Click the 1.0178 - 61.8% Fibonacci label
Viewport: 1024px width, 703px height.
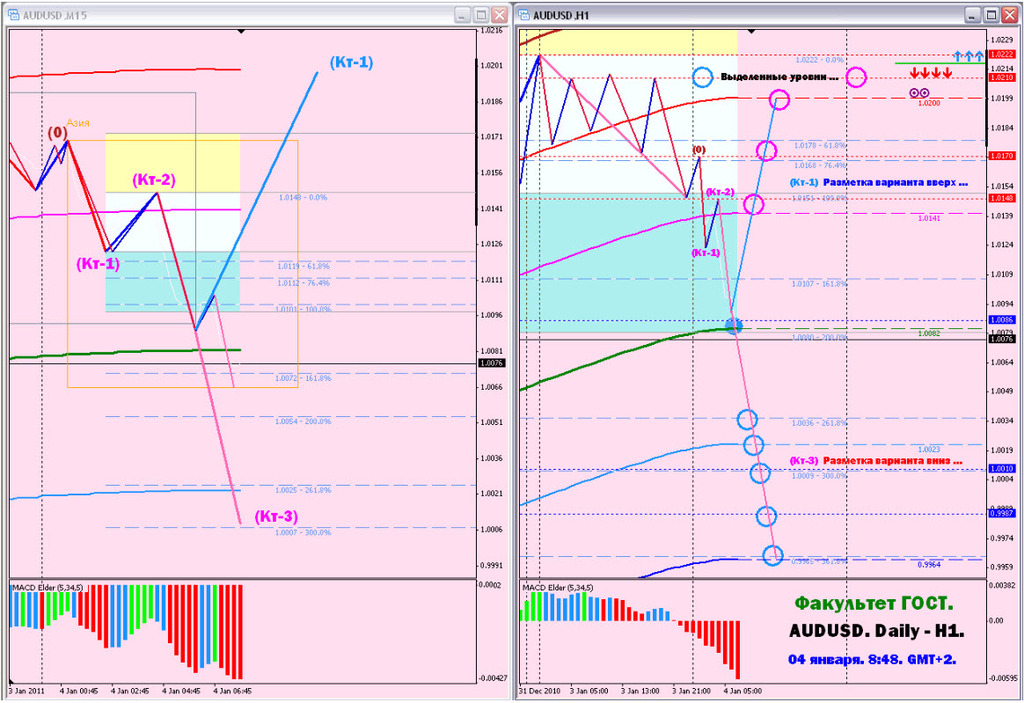820,146
